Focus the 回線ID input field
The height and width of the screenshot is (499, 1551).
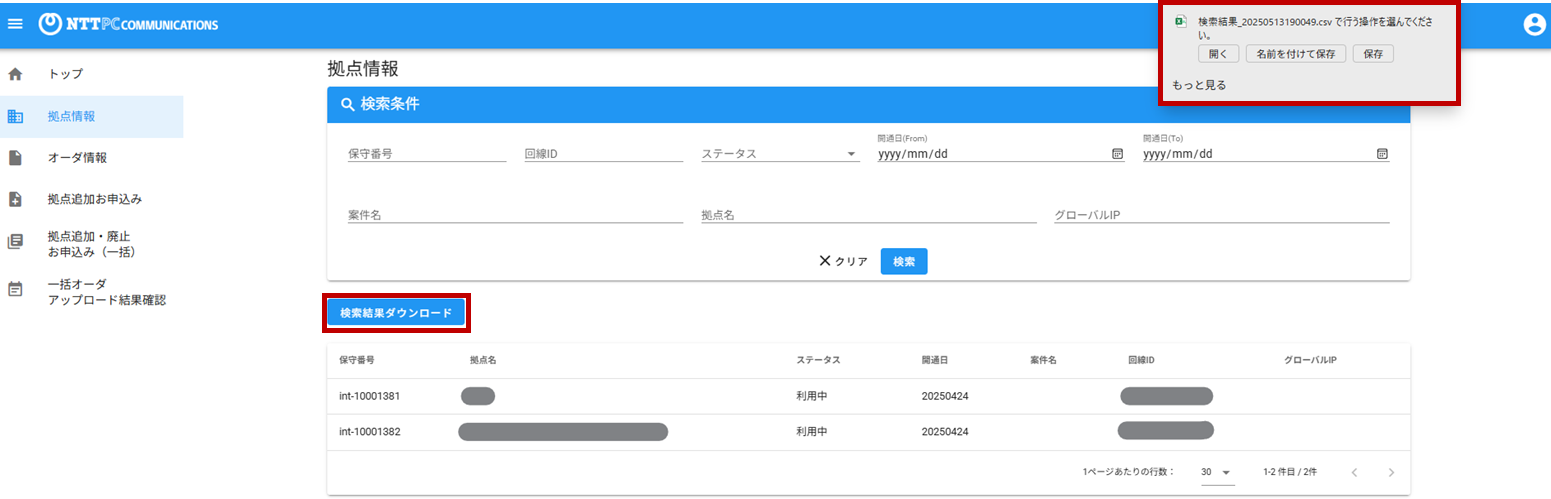[603, 154]
